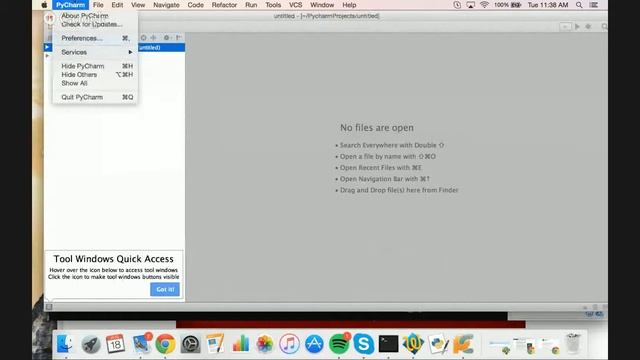Viewport: 640px width, 360px height.
Task: Open Numbers chart icon in dock
Action: tap(240, 344)
